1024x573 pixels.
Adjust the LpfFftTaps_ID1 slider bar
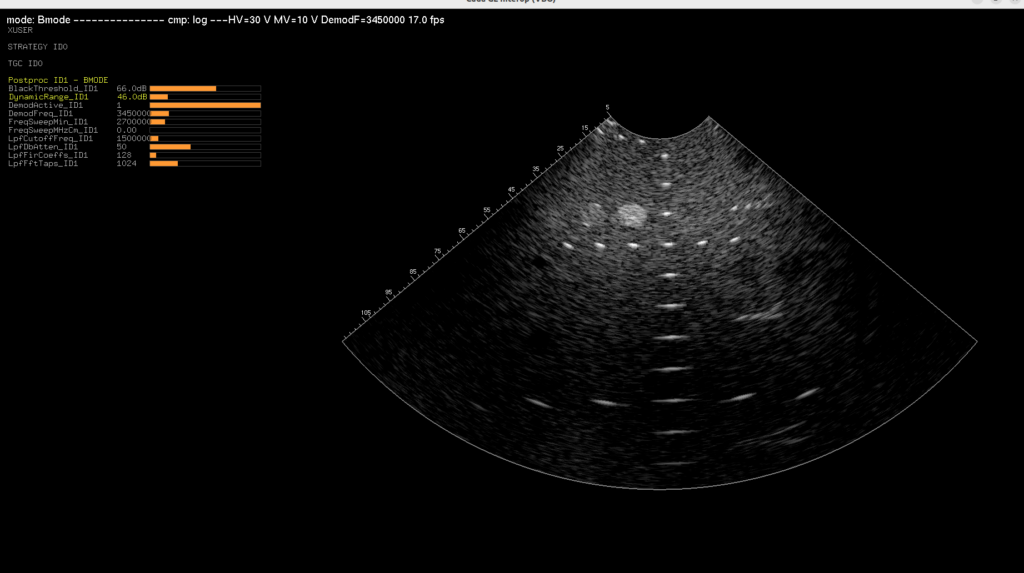click(205, 163)
